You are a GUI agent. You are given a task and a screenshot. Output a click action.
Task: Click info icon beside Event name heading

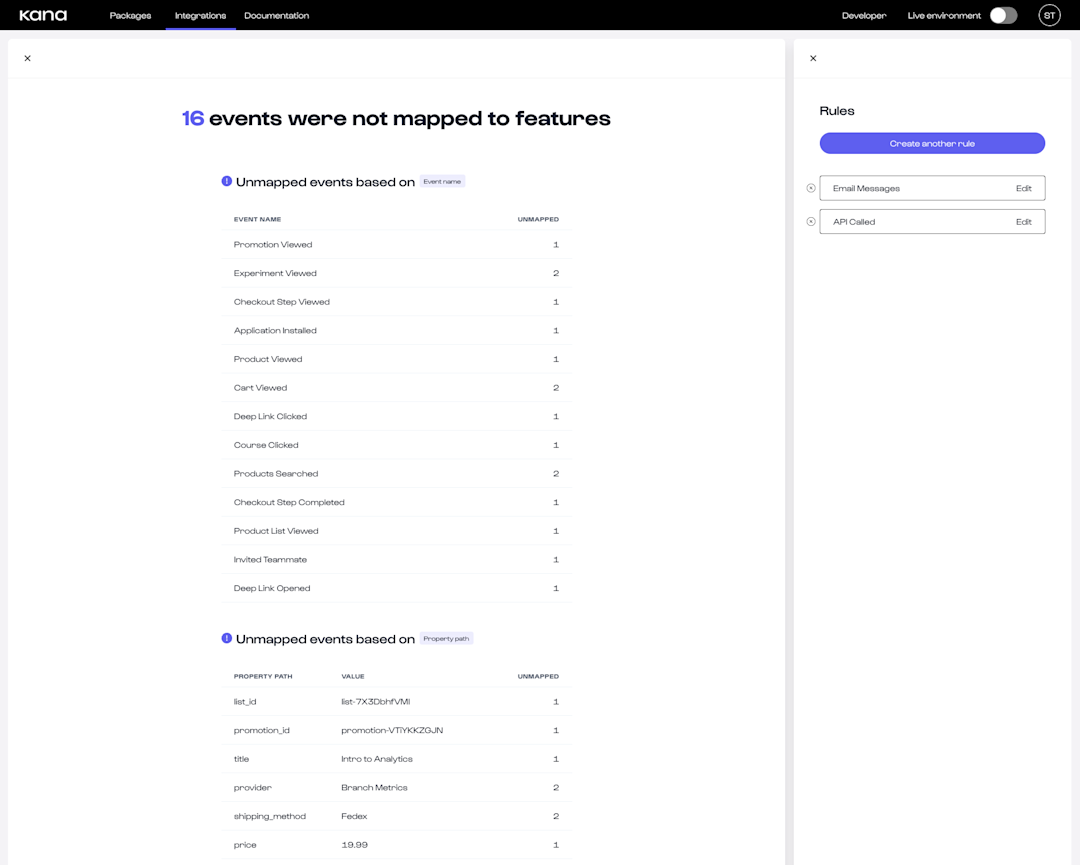[227, 181]
